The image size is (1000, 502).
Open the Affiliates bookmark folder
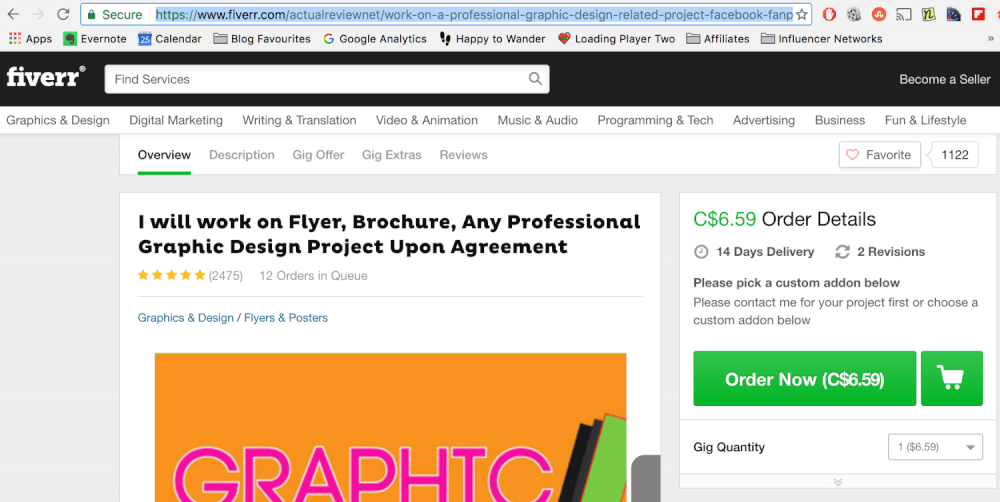(x=718, y=39)
